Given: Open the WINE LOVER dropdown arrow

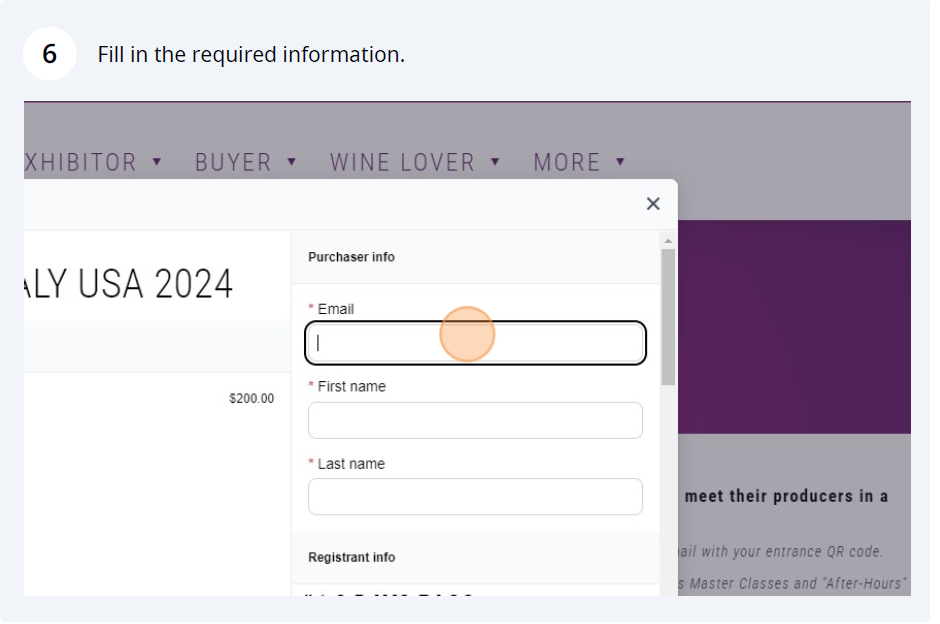Looking at the screenshot, I should (495, 161).
